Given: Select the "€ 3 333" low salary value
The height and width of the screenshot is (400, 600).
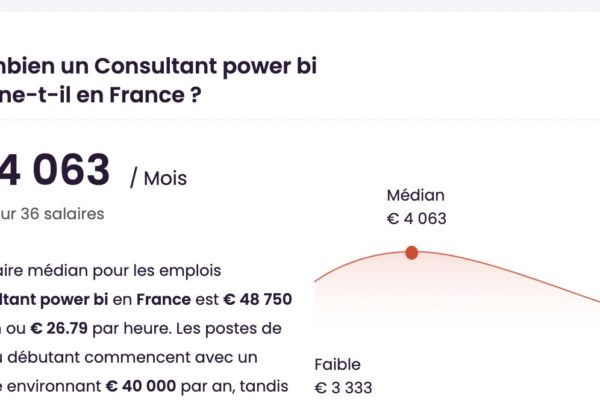Looking at the screenshot, I should click(x=343, y=388).
